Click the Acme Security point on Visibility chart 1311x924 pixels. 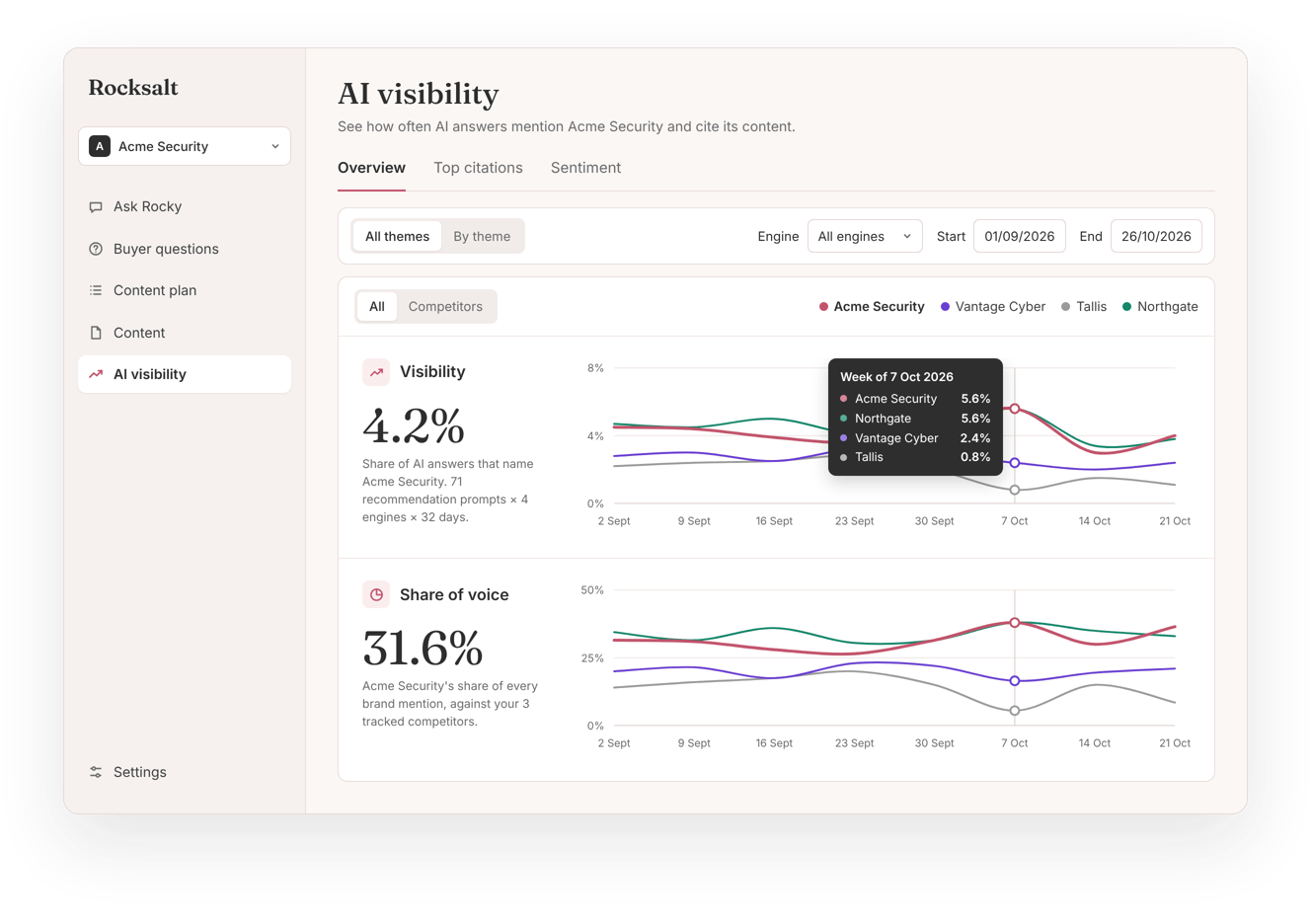[x=1015, y=409]
